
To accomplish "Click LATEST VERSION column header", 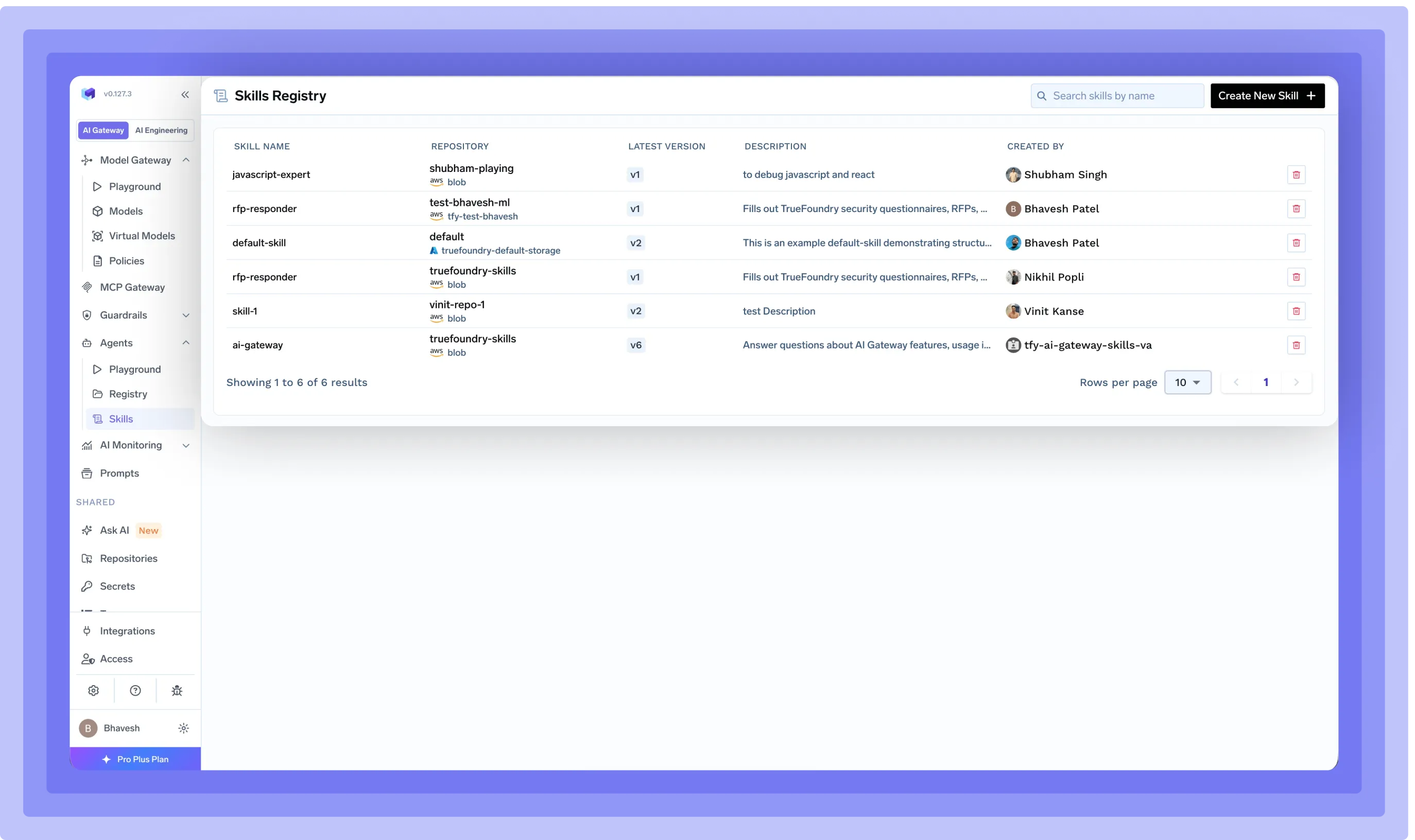I will 666,146.
